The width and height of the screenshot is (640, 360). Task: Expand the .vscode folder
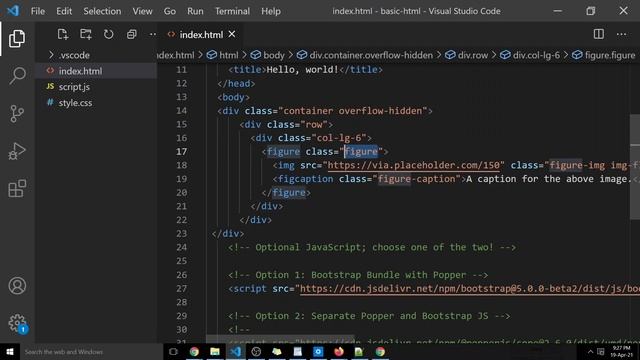(73, 55)
